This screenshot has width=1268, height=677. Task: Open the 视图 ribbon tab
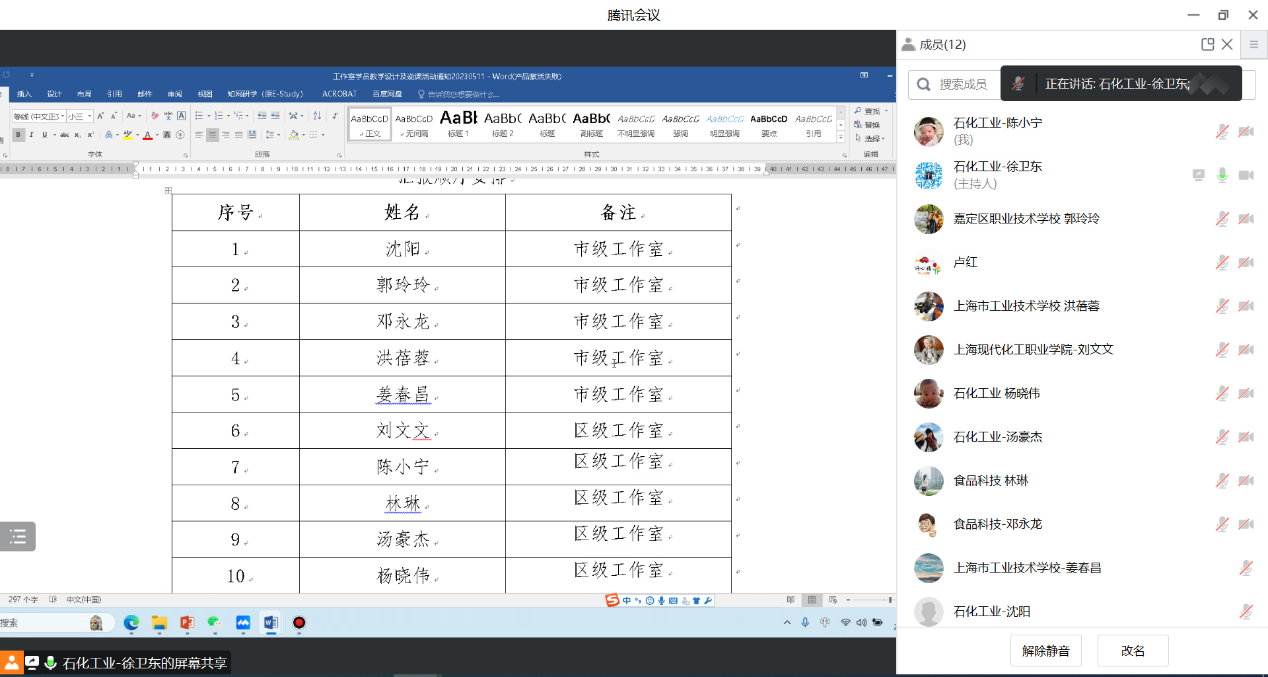point(205,94)
